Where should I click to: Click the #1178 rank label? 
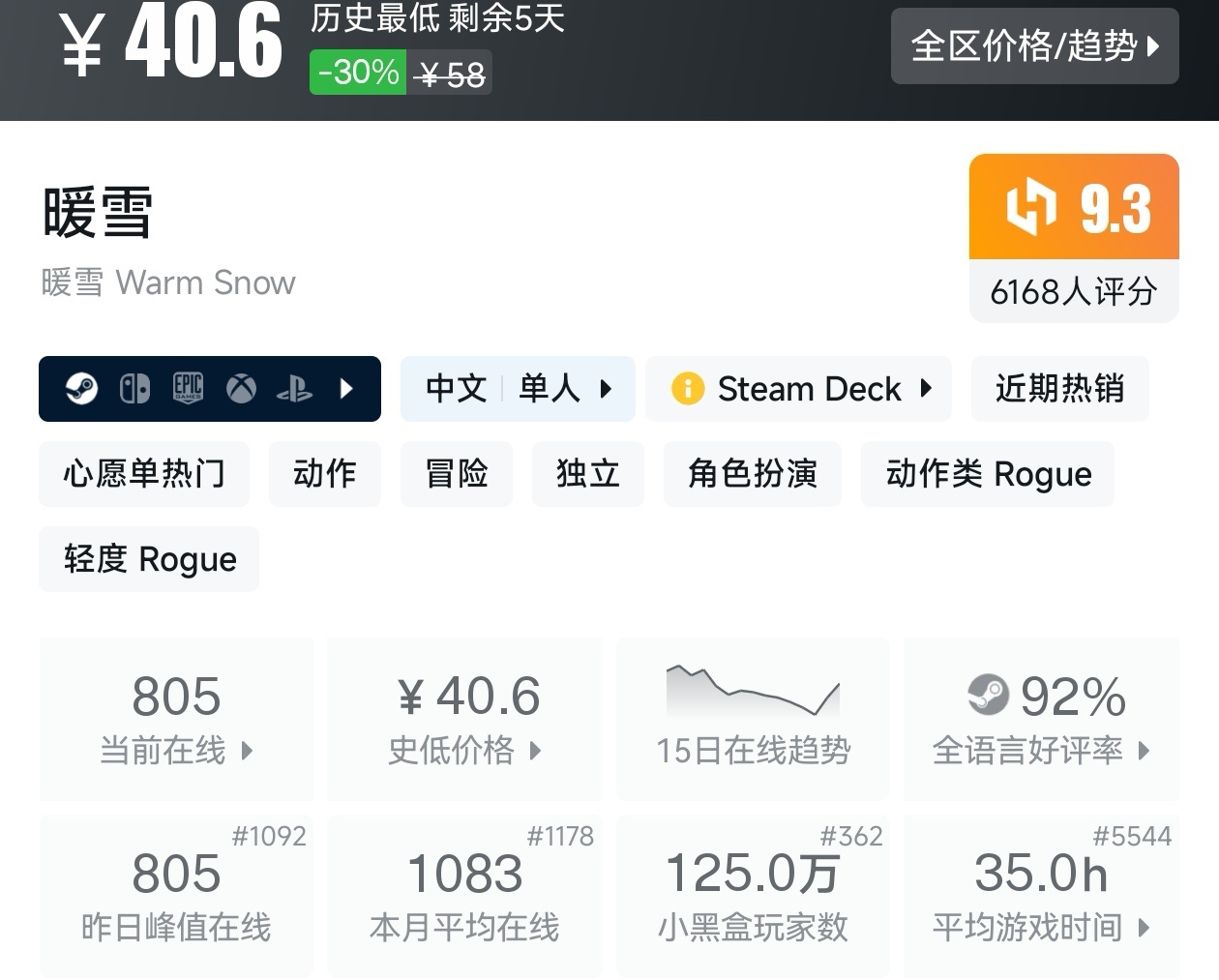point(560,836)
